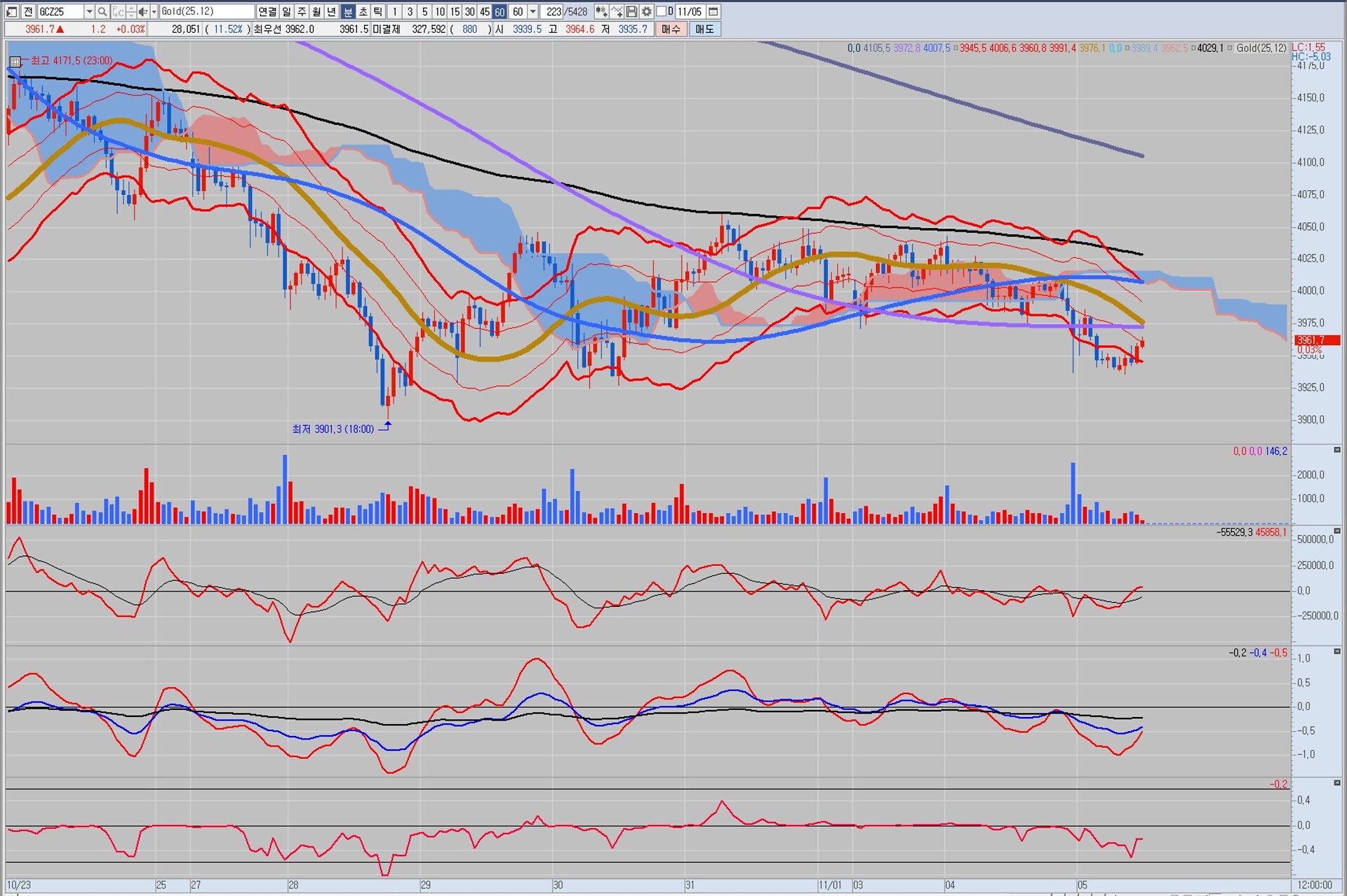Click the speaker sound icon
Viewport: 1347px width, 896px height.
(142, 12)
